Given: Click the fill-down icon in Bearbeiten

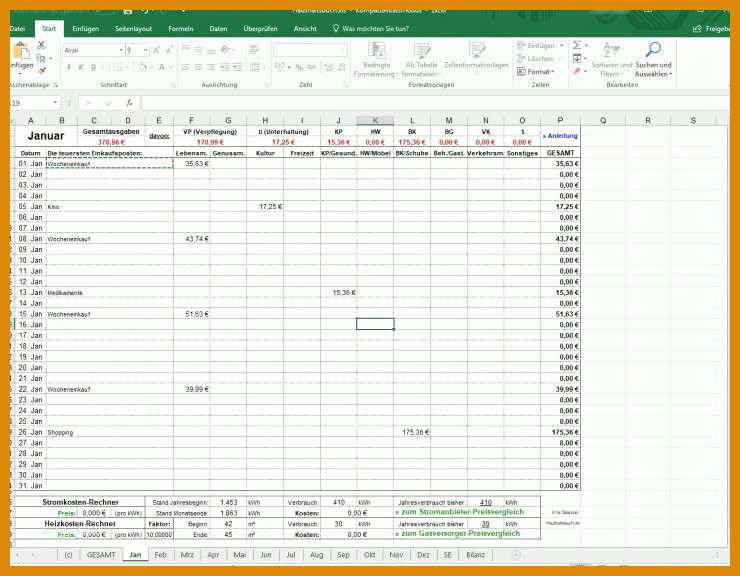Looking at the screenshot, I should pyautogui.click(x=577, y=58).
